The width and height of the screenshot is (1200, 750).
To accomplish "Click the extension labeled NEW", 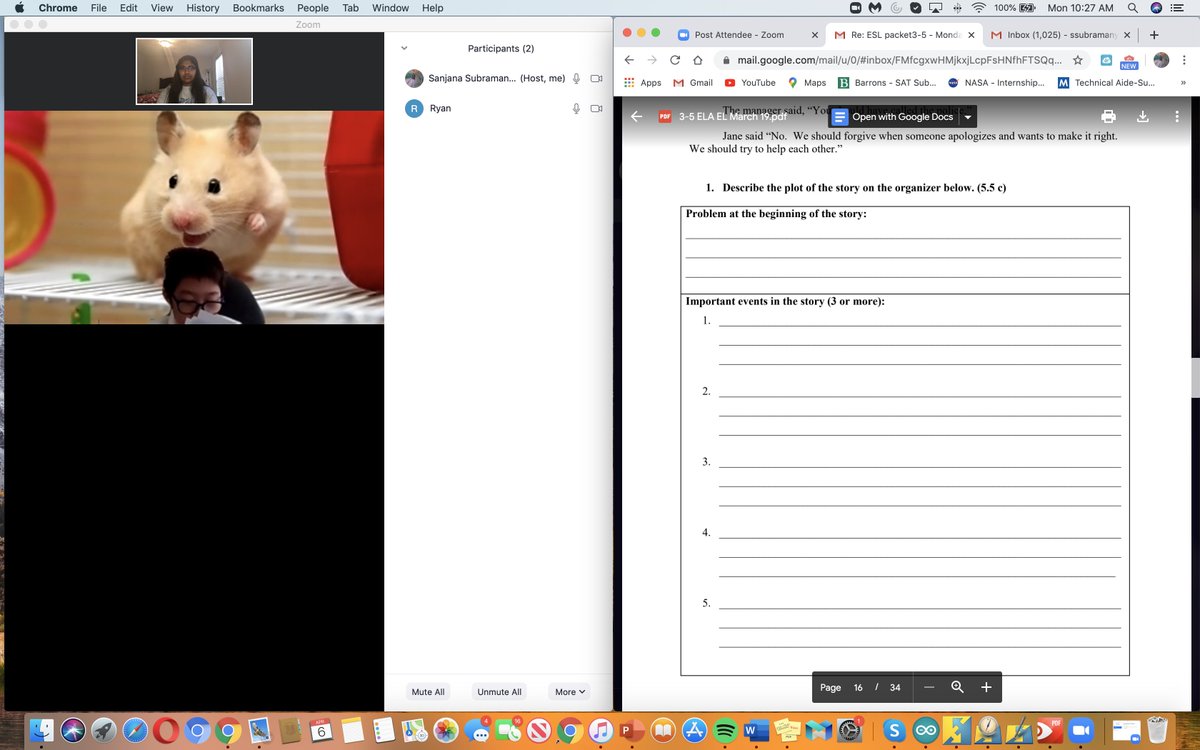I will pyautogui.click(x=1128, y=61).
